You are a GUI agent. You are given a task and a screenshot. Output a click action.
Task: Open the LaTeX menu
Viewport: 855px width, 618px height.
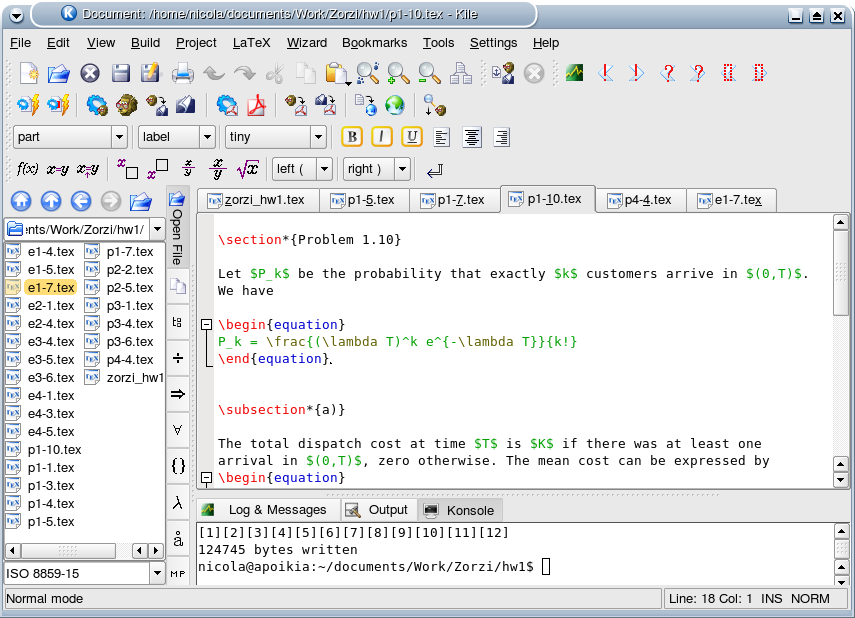[250, 43]
